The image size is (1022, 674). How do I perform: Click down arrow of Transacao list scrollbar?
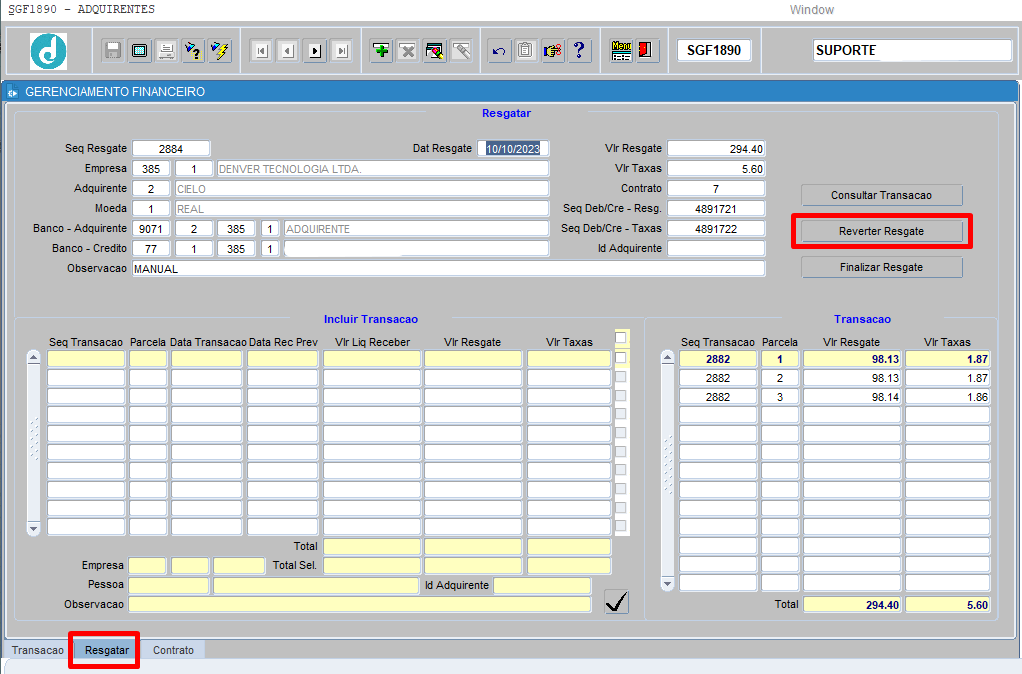(667, 583)
